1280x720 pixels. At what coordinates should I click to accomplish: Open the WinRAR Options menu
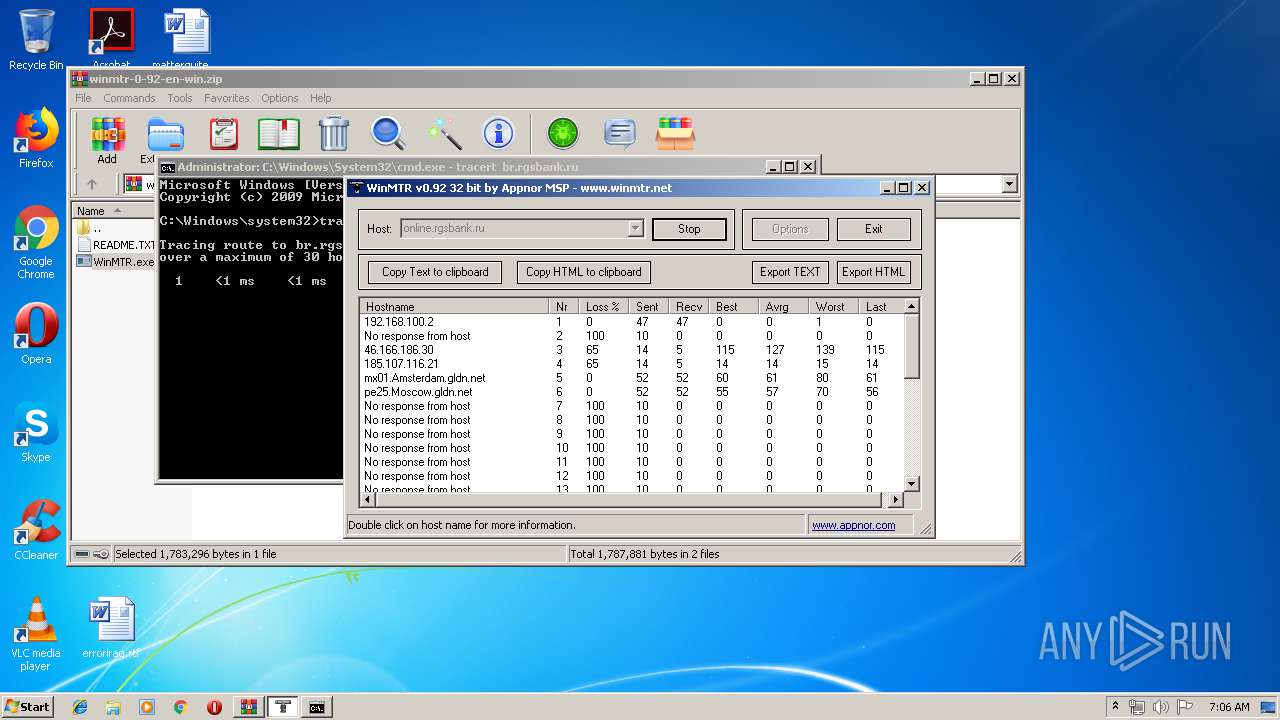click(x=280, y=98)
